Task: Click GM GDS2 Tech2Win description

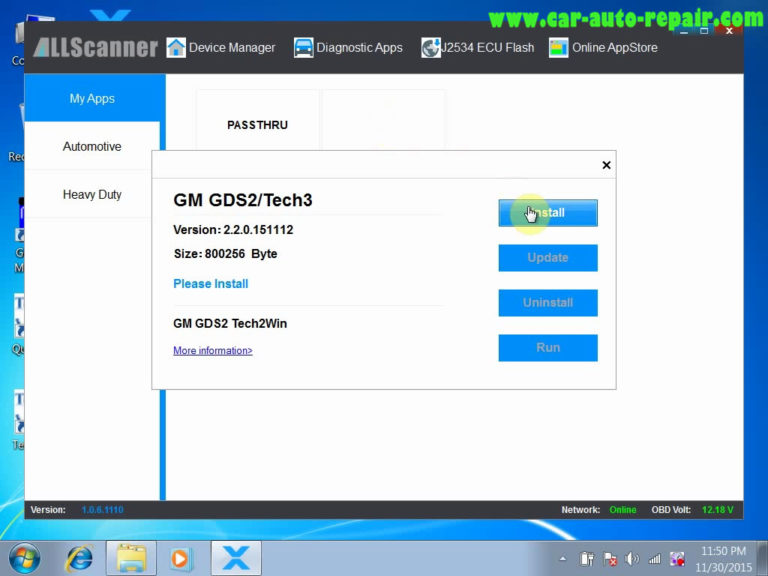Action: coord(230,323)
